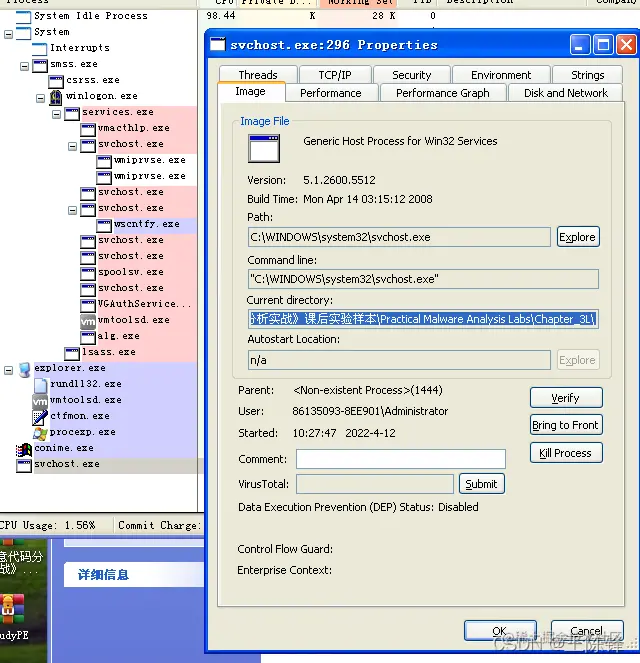
Task: Collapse the winlogon.exe tree node
Action: (x=41, y=99)
